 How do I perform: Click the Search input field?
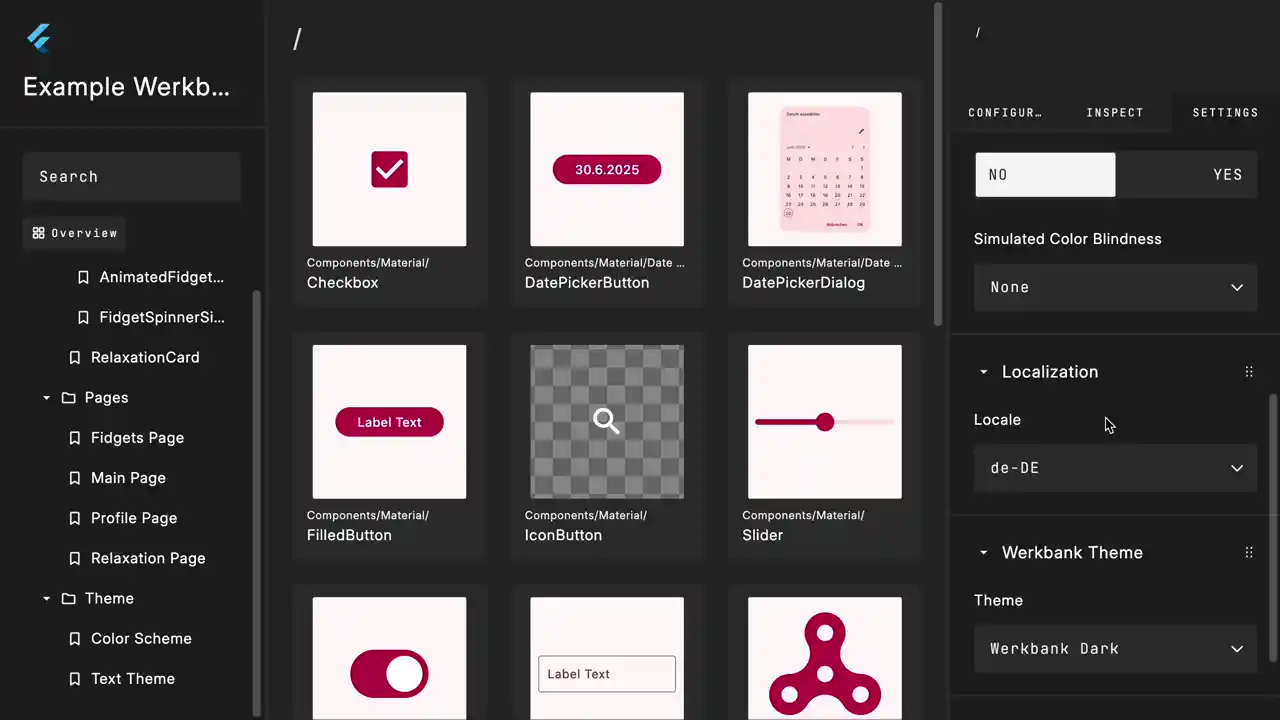pyautogui.click(x=131, y=177)
